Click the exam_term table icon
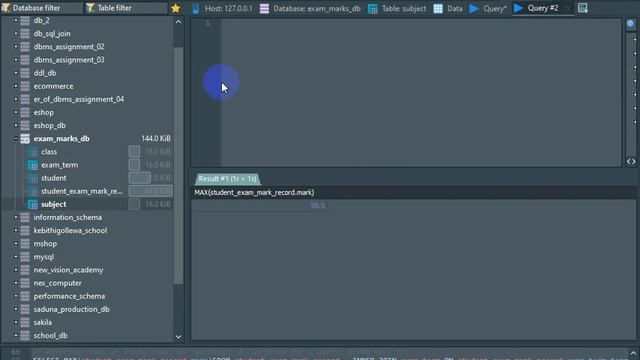640x360 pixels. (x=33, y=165)
